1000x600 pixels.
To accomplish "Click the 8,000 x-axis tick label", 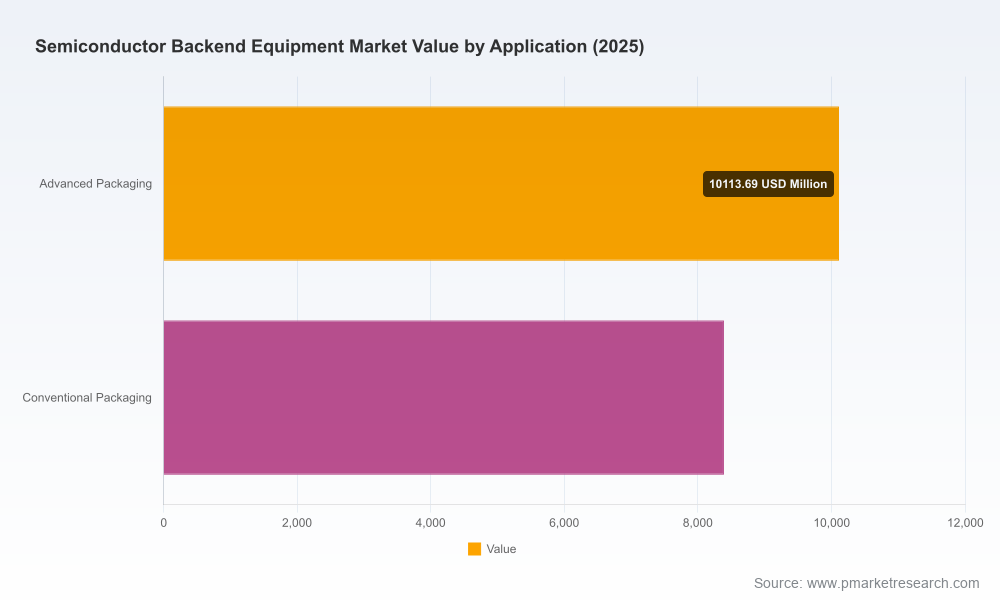I will click(698, 523).
